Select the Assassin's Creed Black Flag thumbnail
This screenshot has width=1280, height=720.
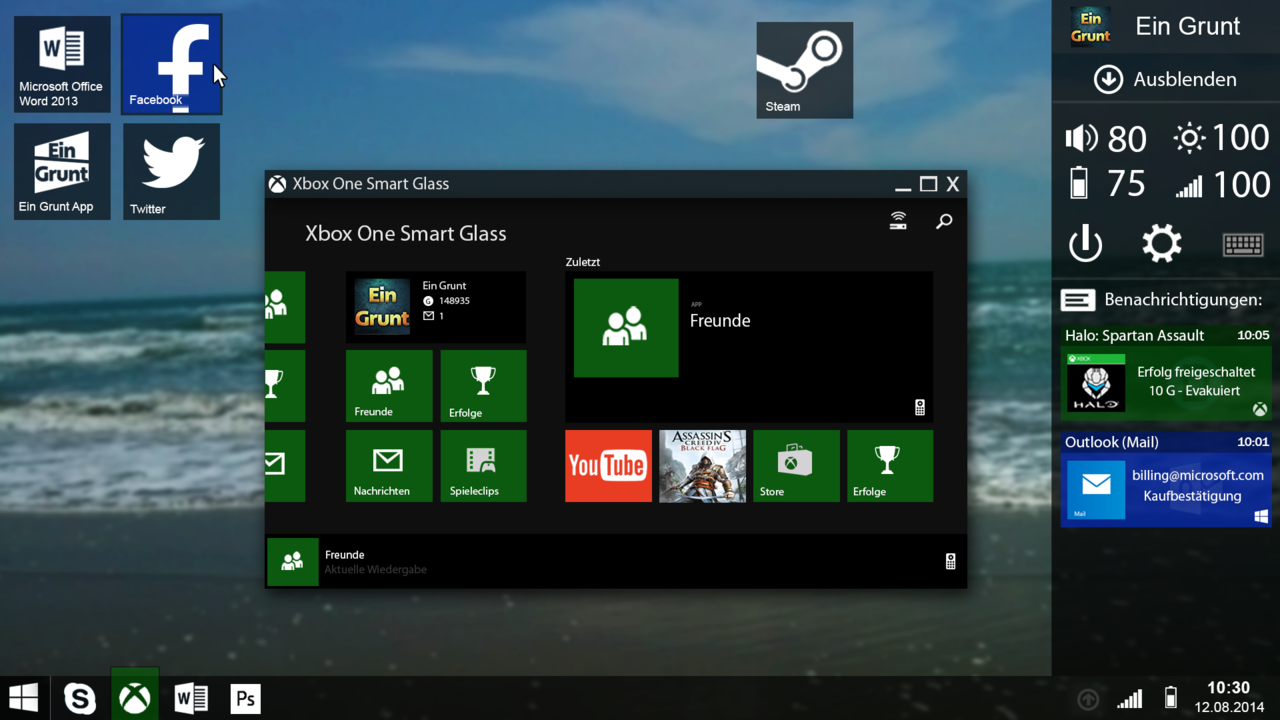tap(702, 466)
